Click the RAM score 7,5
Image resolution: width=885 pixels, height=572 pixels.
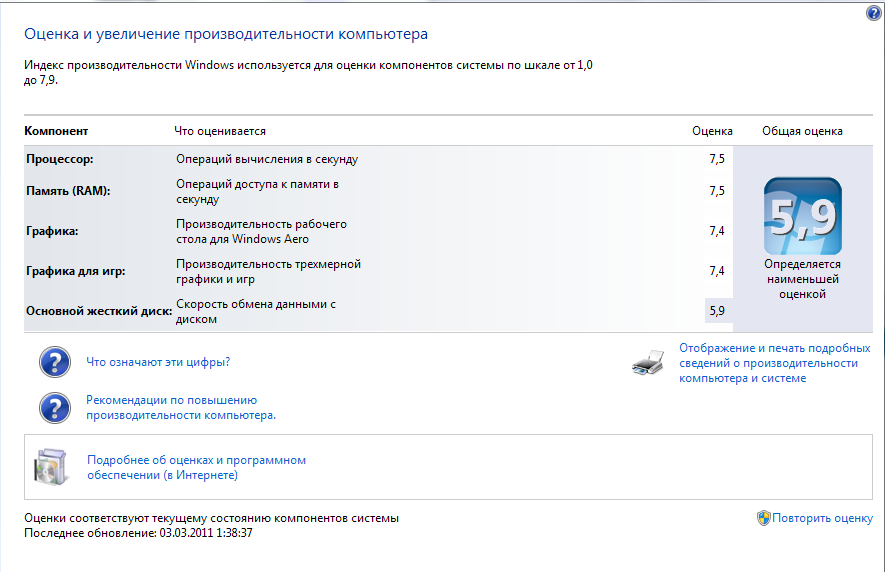click(x=717, y=191)
